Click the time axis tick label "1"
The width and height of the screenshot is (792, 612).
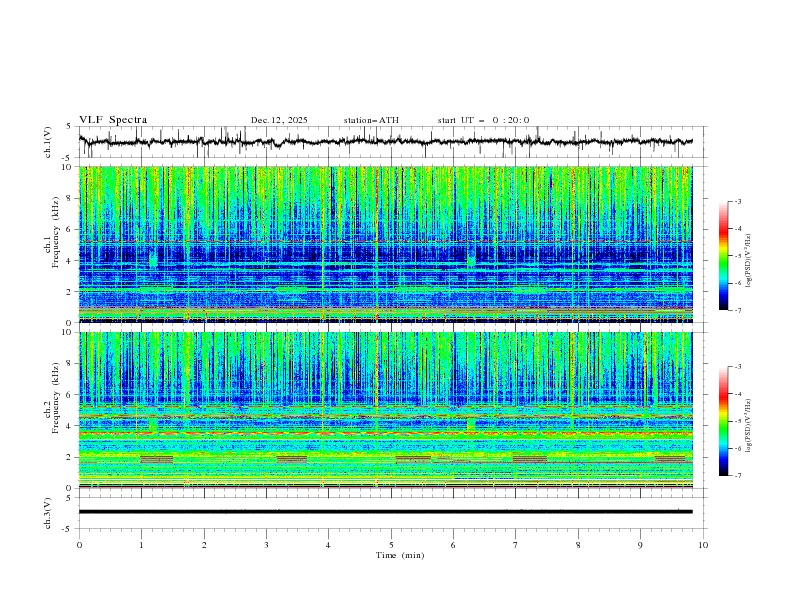141,545
